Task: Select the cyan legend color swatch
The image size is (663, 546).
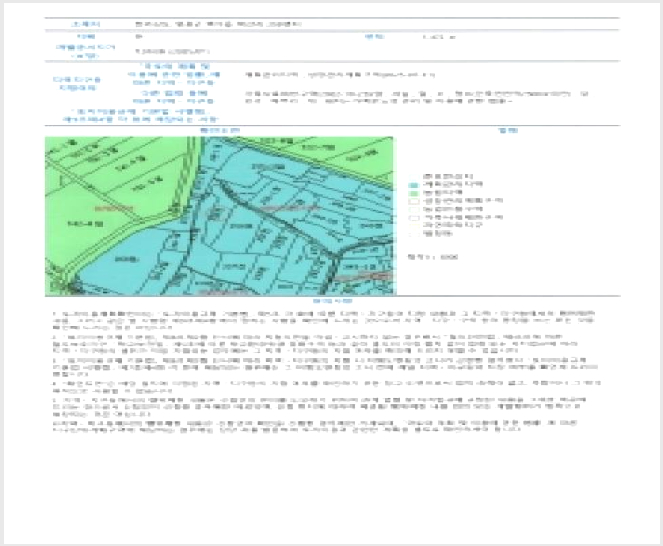Action: (414, 185)
